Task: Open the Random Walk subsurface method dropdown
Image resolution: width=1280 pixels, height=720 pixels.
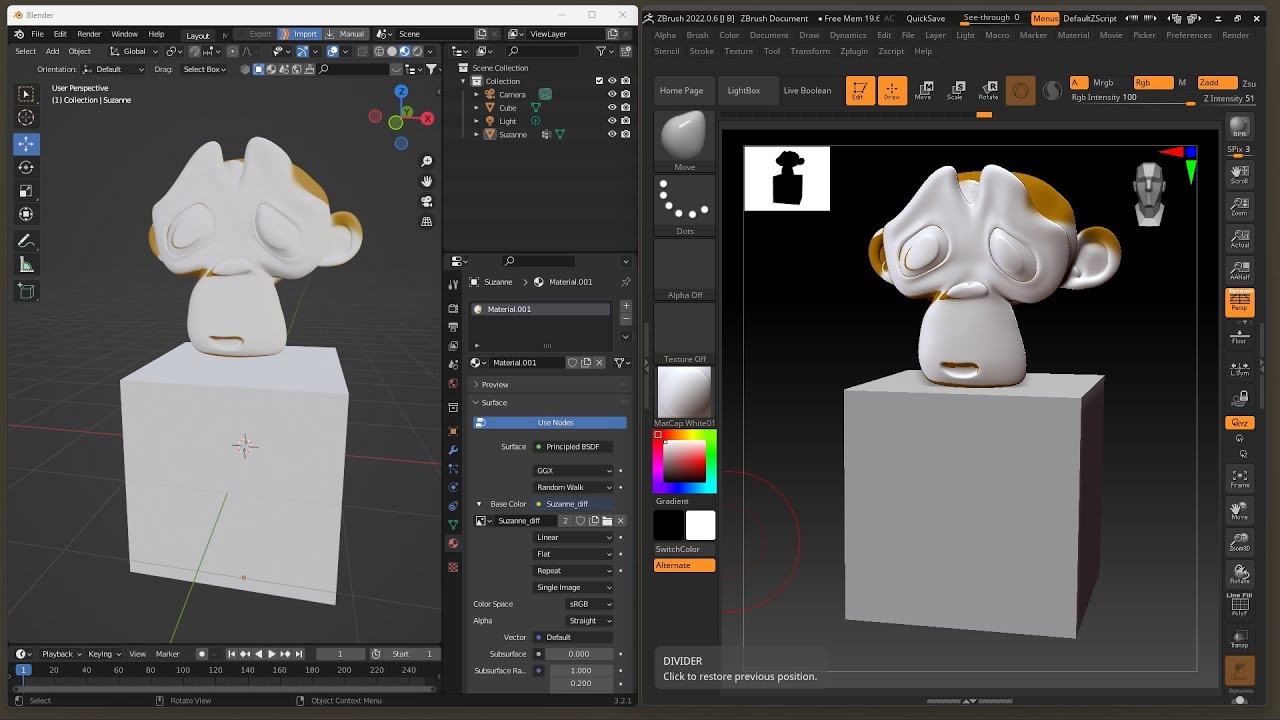Action: coord(574,487)
